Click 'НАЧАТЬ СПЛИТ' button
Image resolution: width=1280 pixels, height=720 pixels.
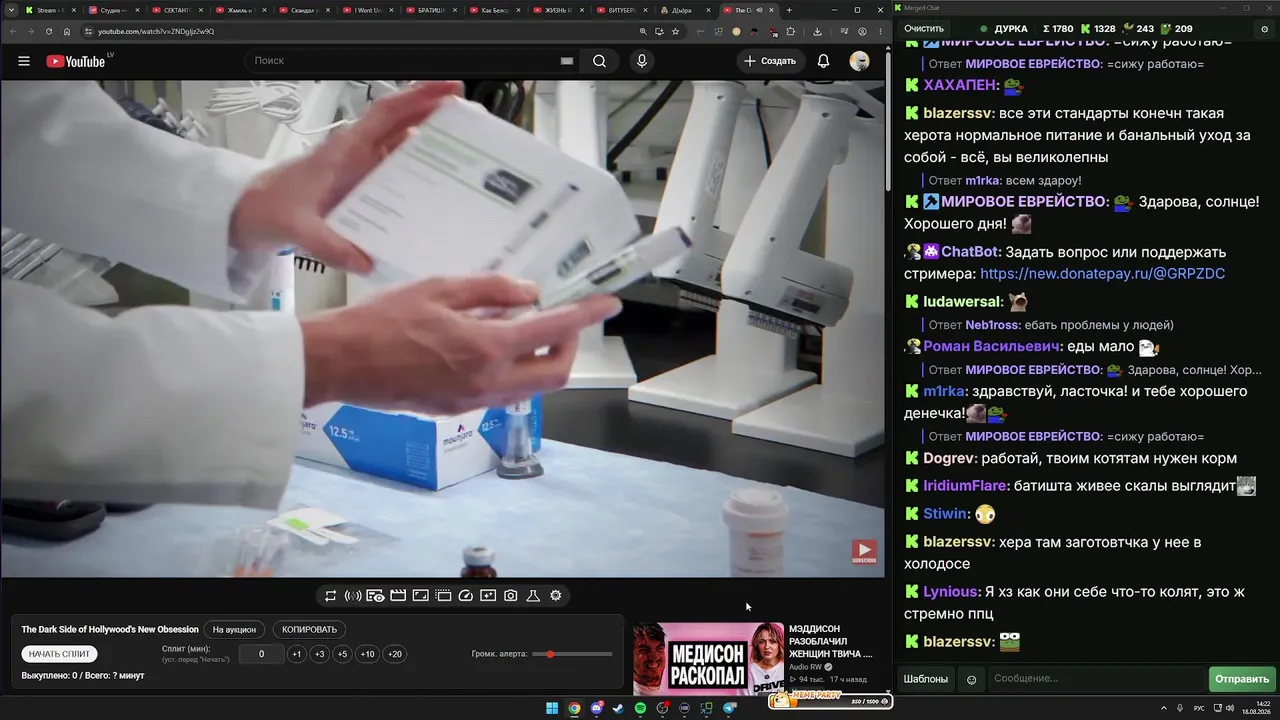click(60, 654)
